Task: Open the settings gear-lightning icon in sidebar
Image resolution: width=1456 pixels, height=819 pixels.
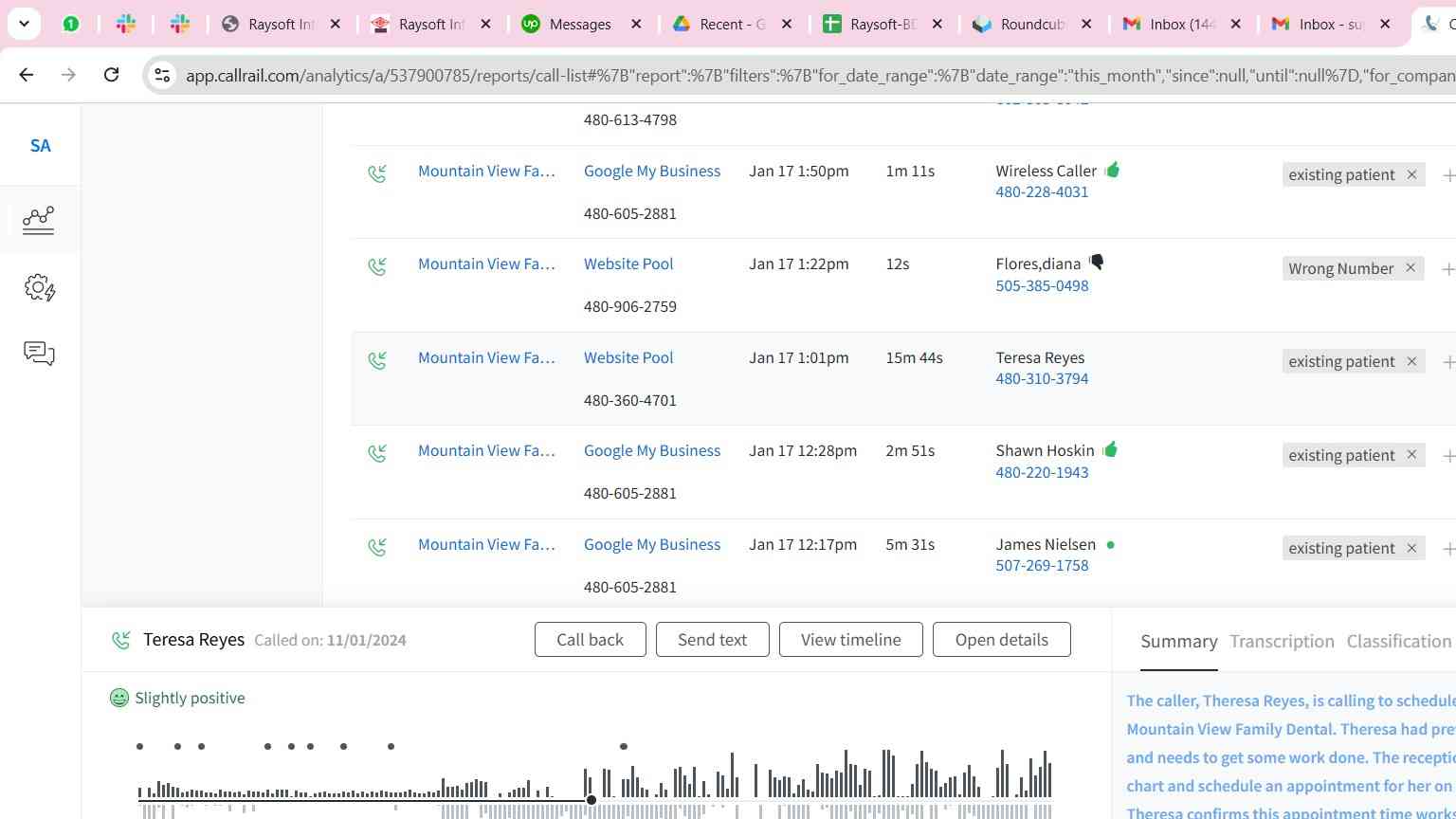Action: [x=39, y=287]
